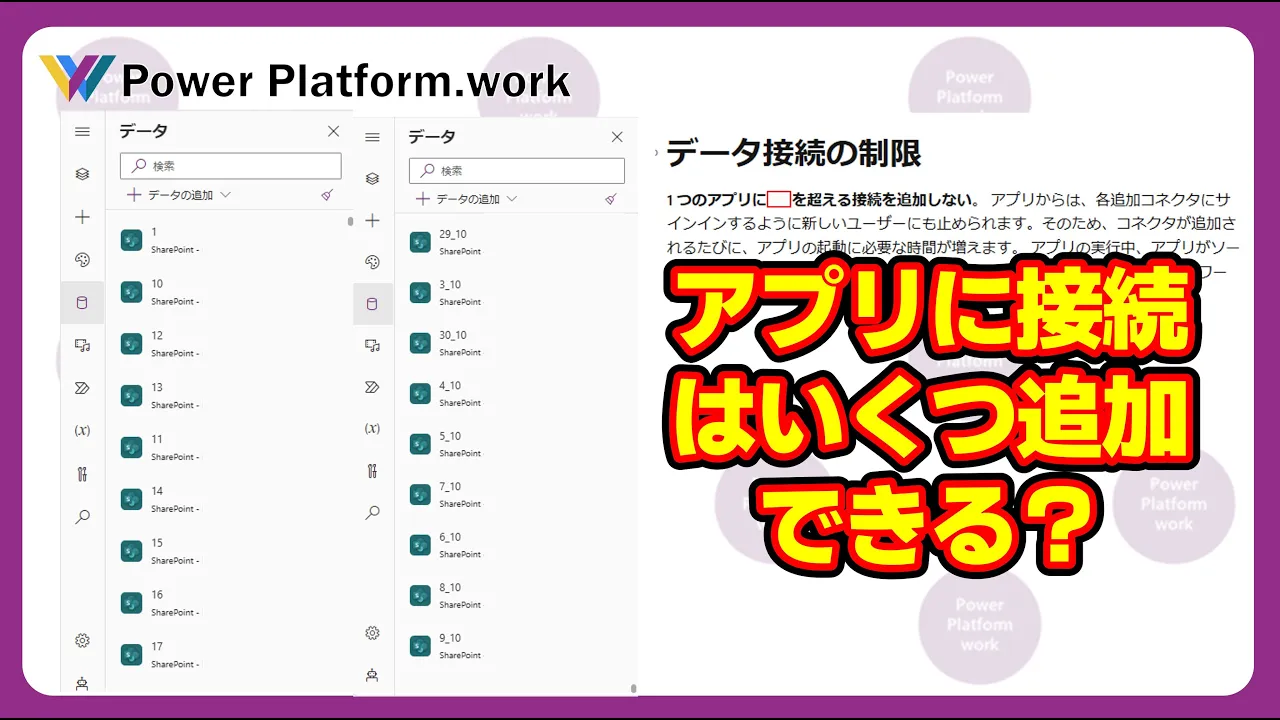This screenshot has width=1280, height=720.
Task: Click broom cleanup icon in left データ panel
Action: click(x=327, y=195)
